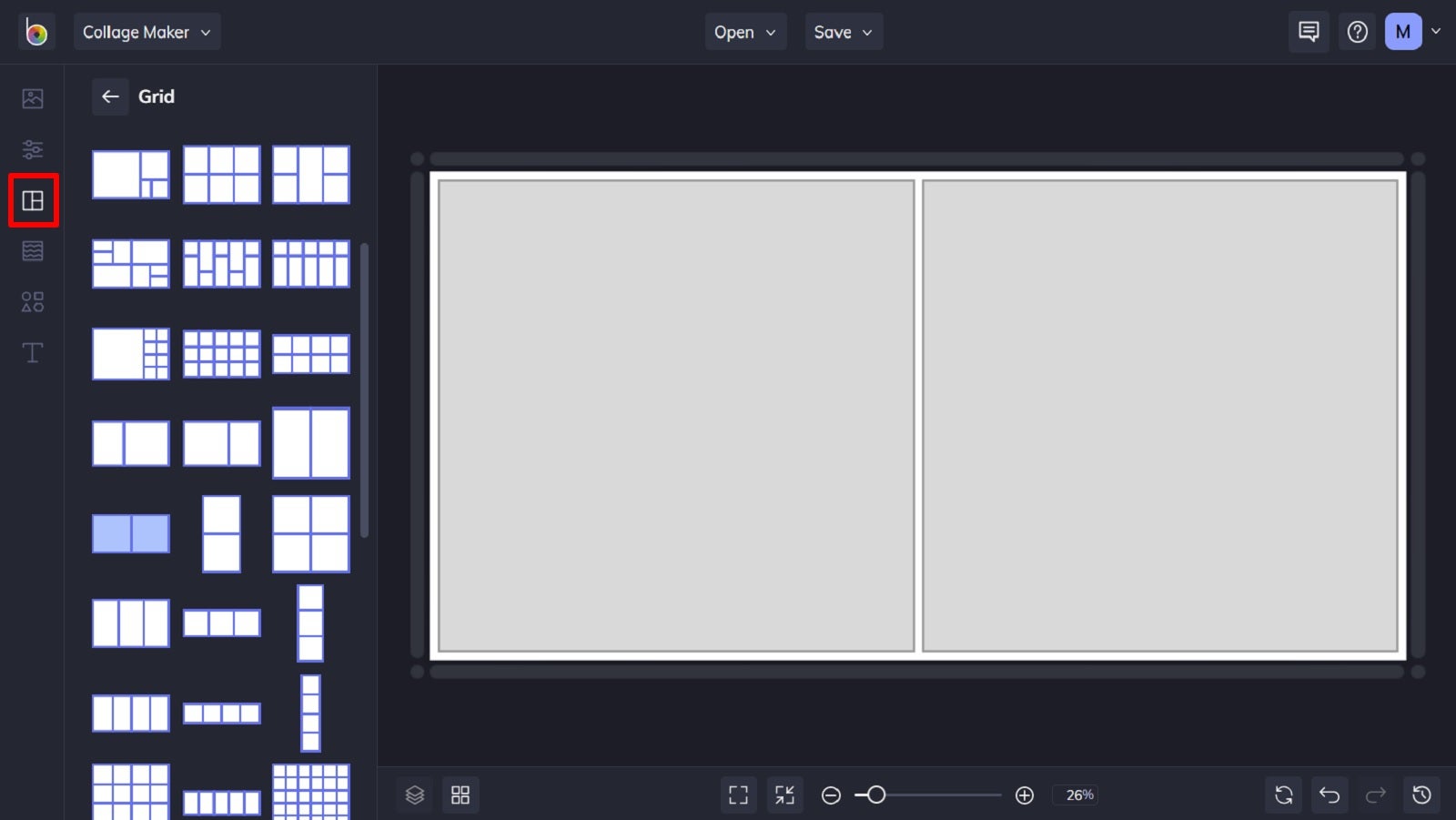The width and height of the screenshot is (1456, 820).
Task: Open the Text tool panel
Action: [x=32, y=352]
